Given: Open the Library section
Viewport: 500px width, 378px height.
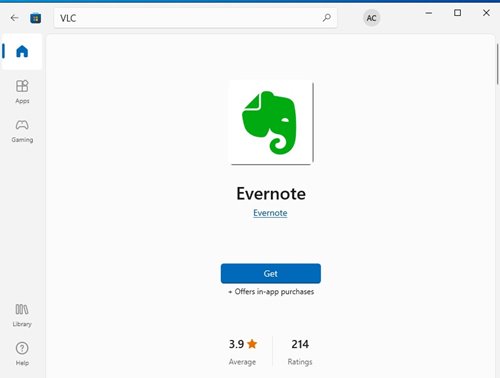Looking at the screenshot, I should 22,315.
